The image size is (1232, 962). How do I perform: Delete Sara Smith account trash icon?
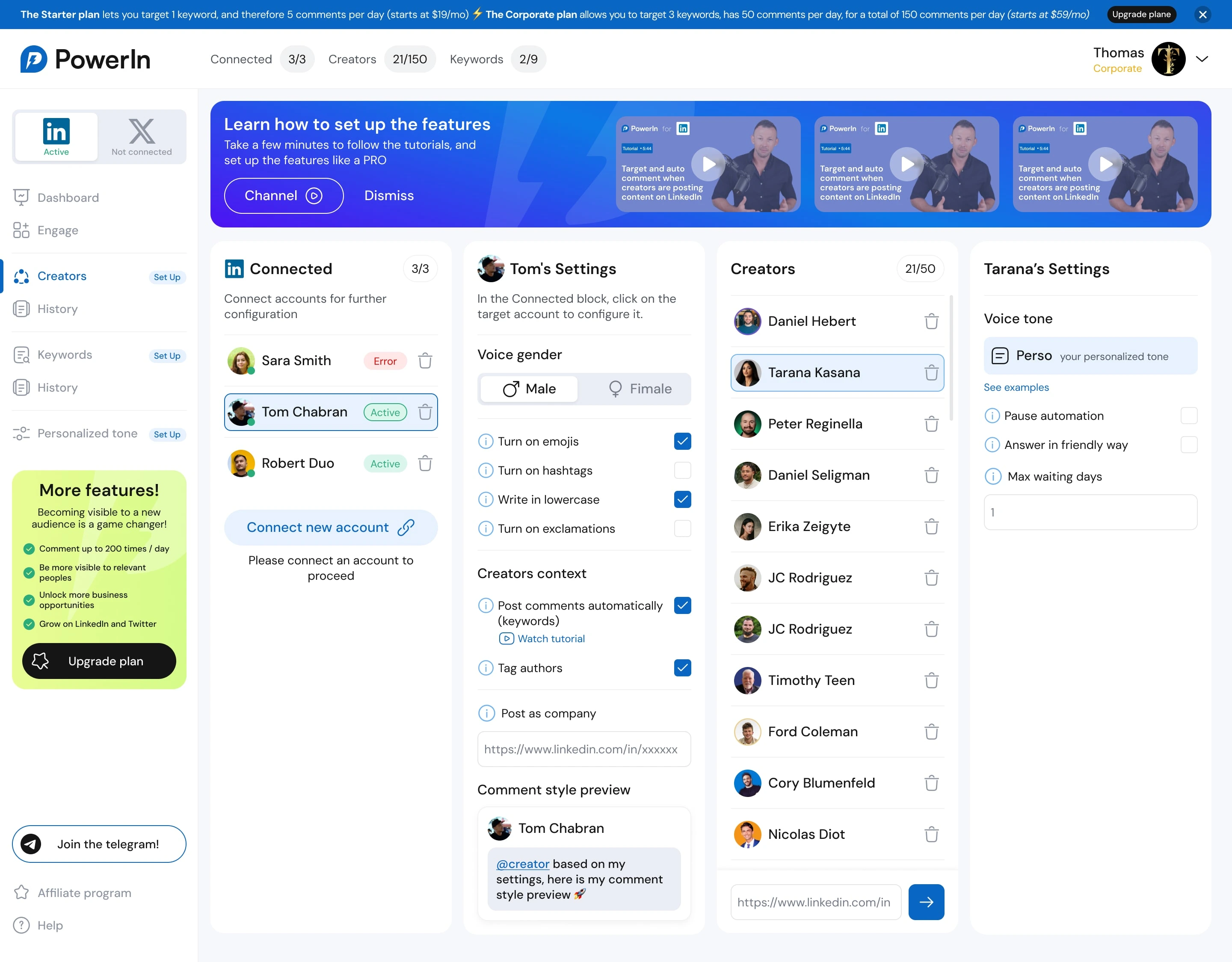pyautogui.click(x=425, y=361)
